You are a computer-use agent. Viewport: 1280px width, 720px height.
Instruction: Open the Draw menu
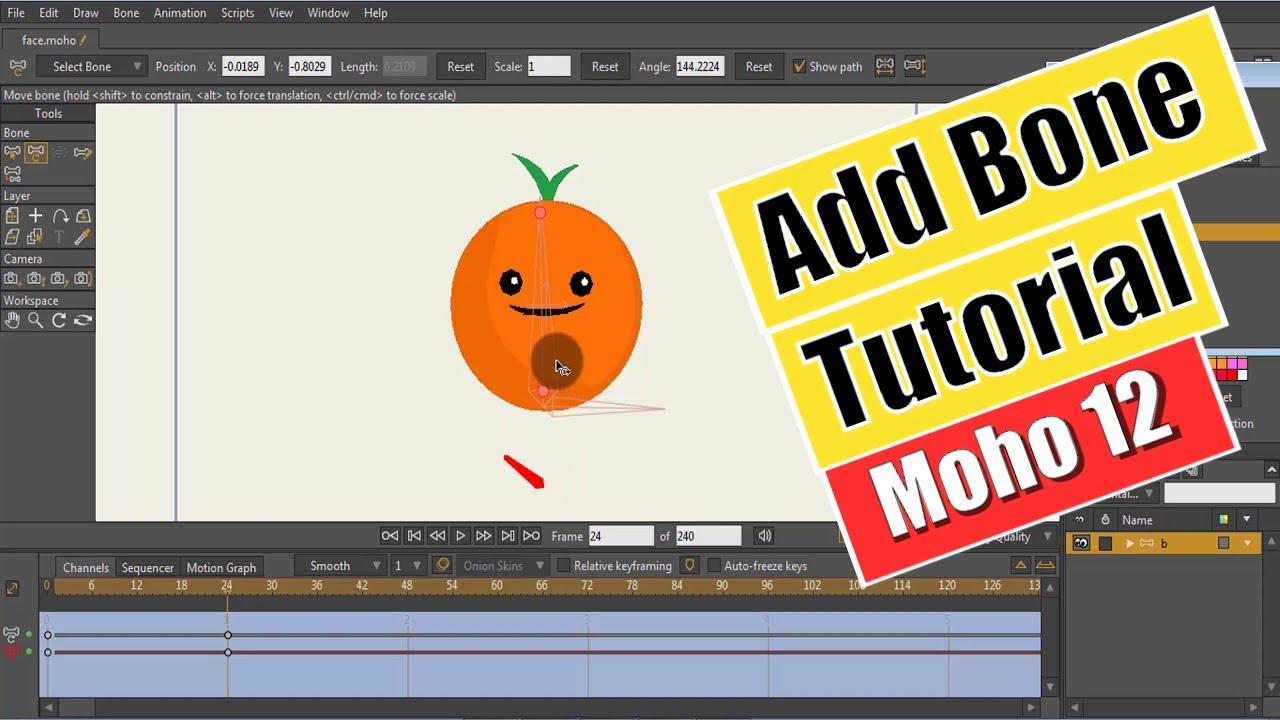point(86,13)
